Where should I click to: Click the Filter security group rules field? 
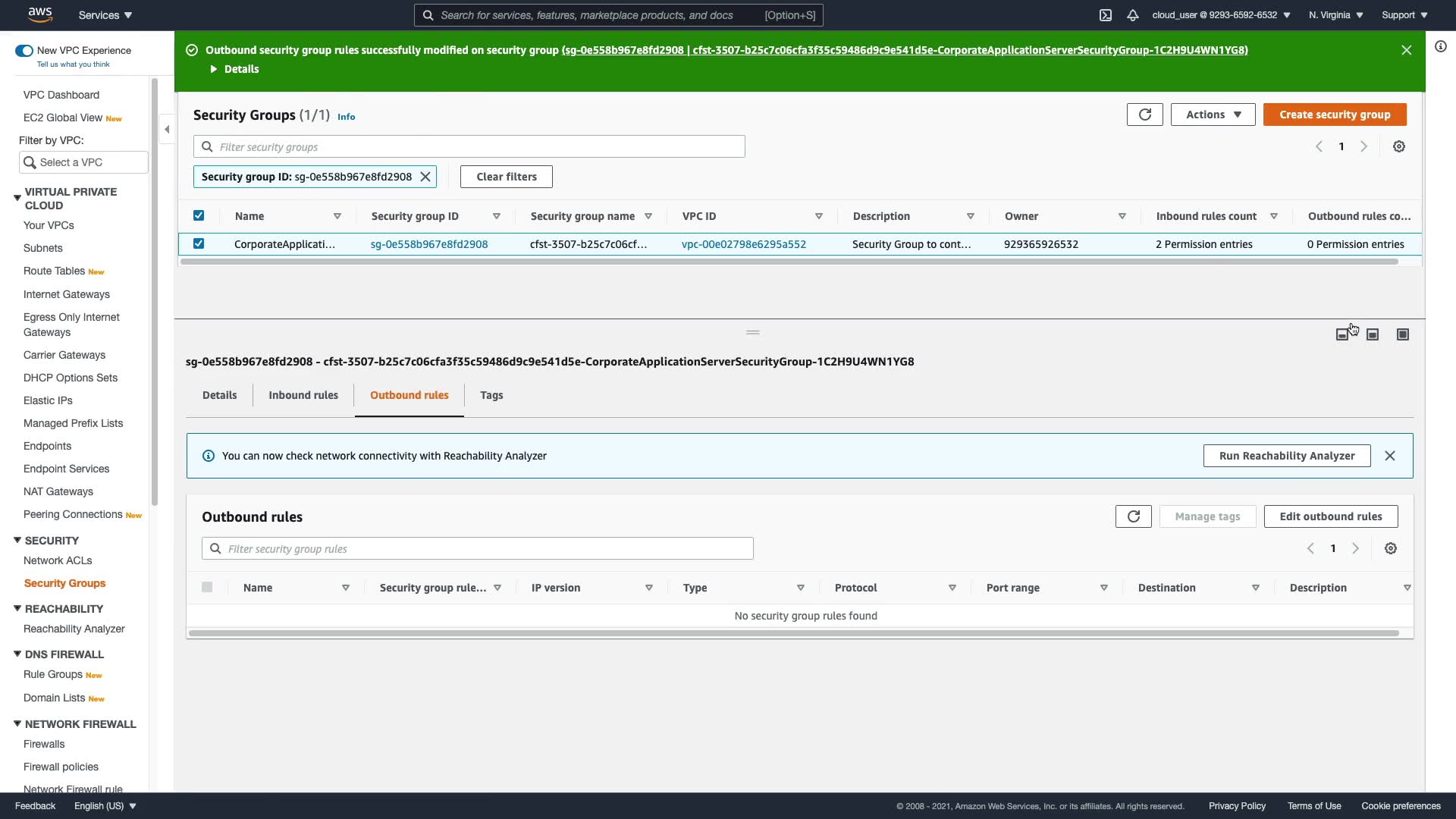click(x=478, y=548)
